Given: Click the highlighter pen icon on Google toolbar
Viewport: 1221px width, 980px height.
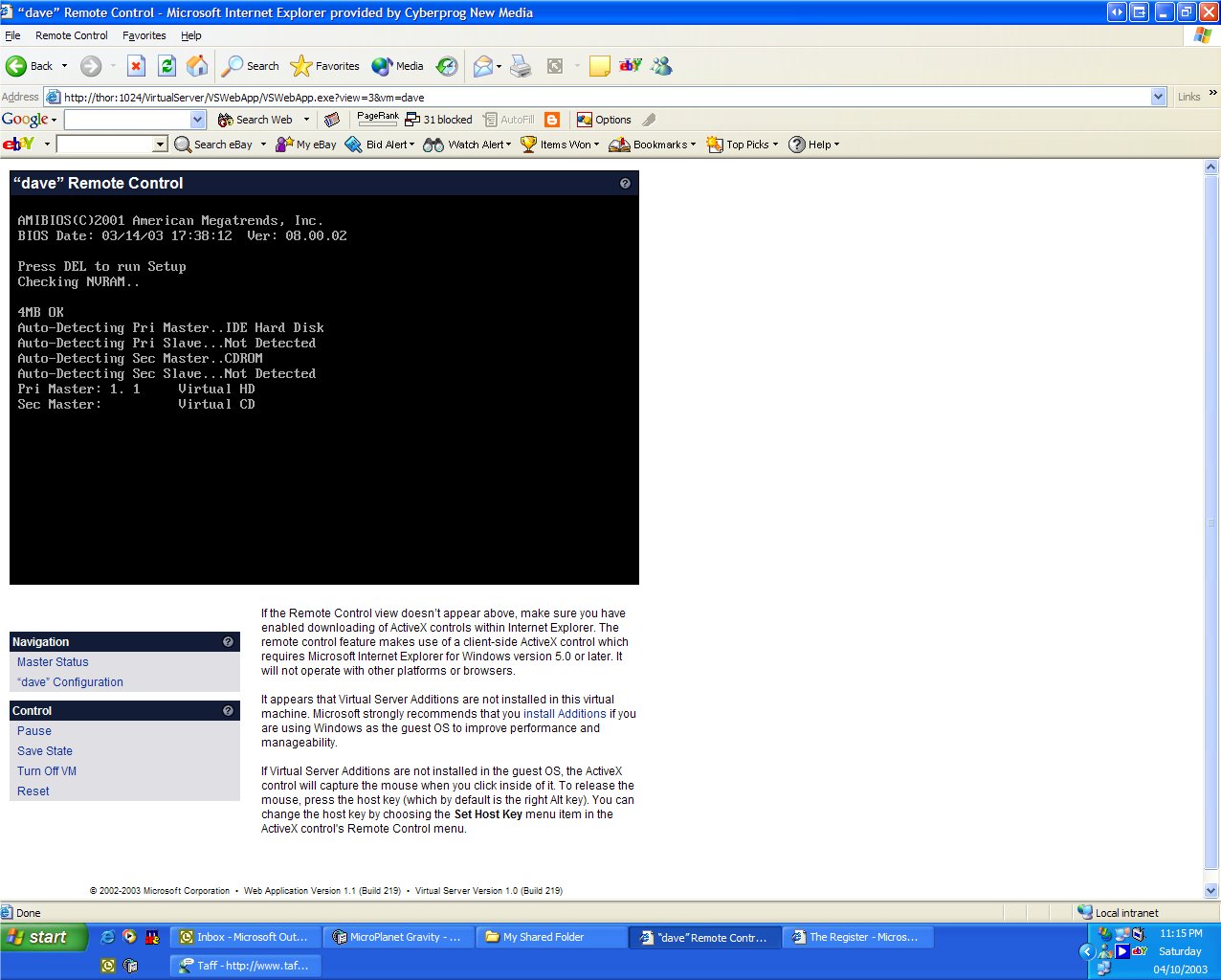Looking at the screenshot, I should tap(650, 120).
